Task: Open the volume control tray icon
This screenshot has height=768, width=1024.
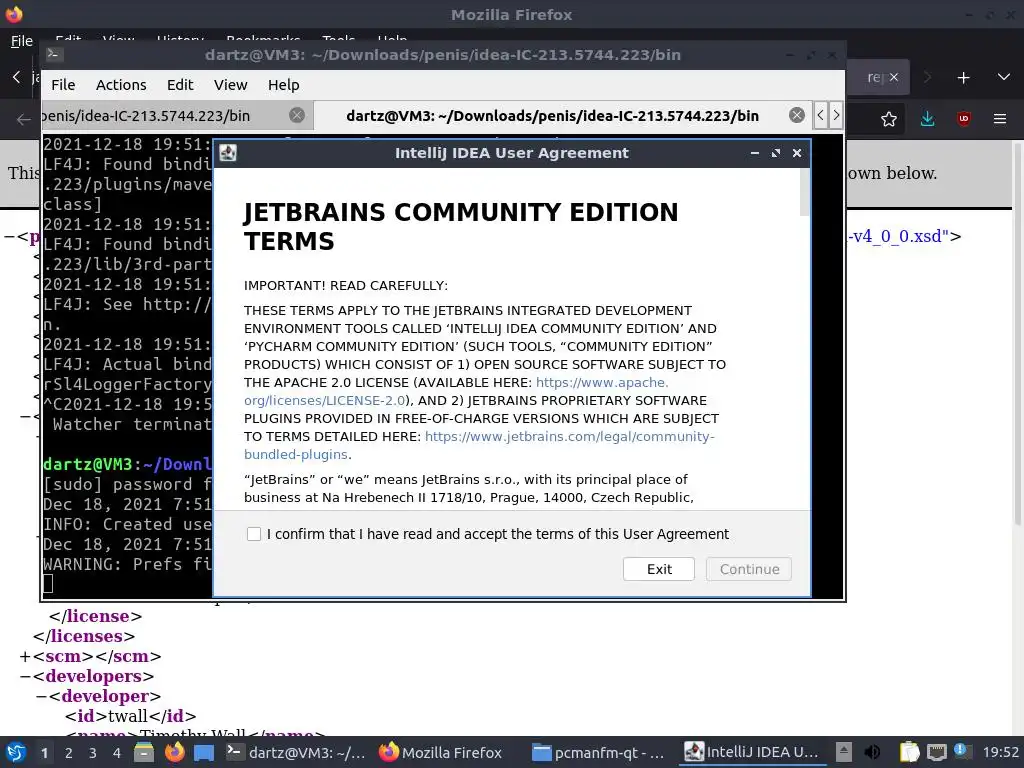Action: pyautogui.click(x=872, y=752)
